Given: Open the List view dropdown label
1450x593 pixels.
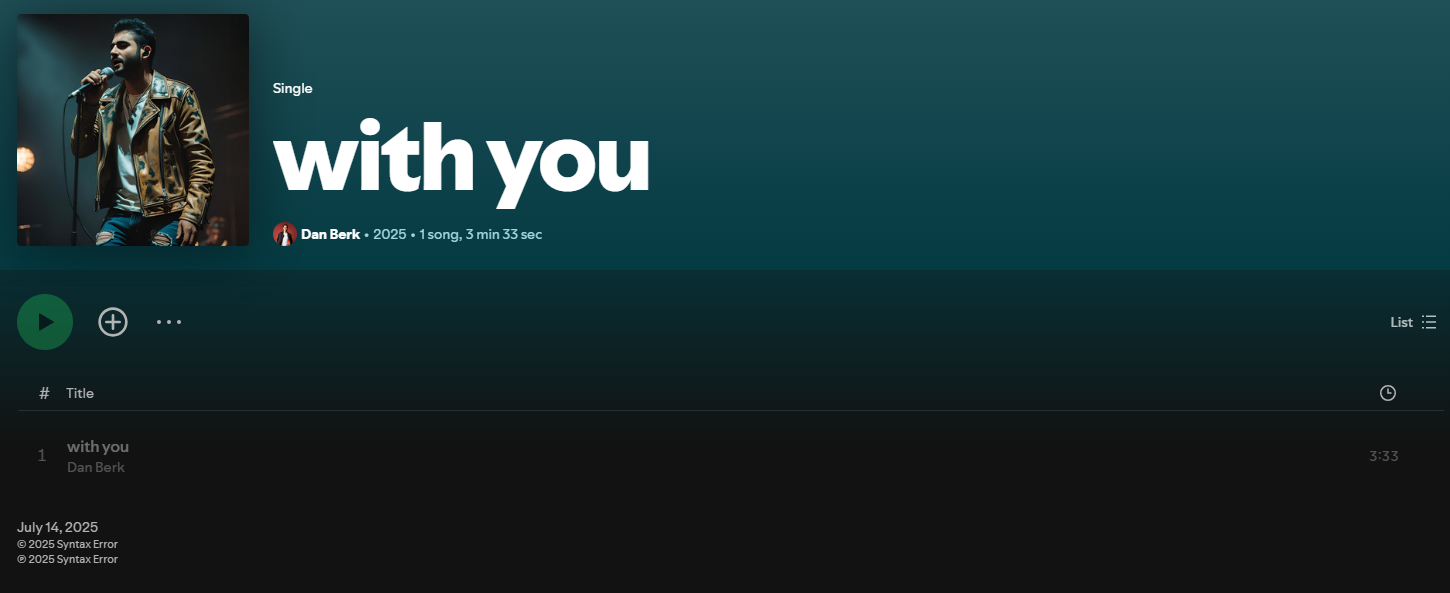Looking at the screenshot, I should 1401,322.
